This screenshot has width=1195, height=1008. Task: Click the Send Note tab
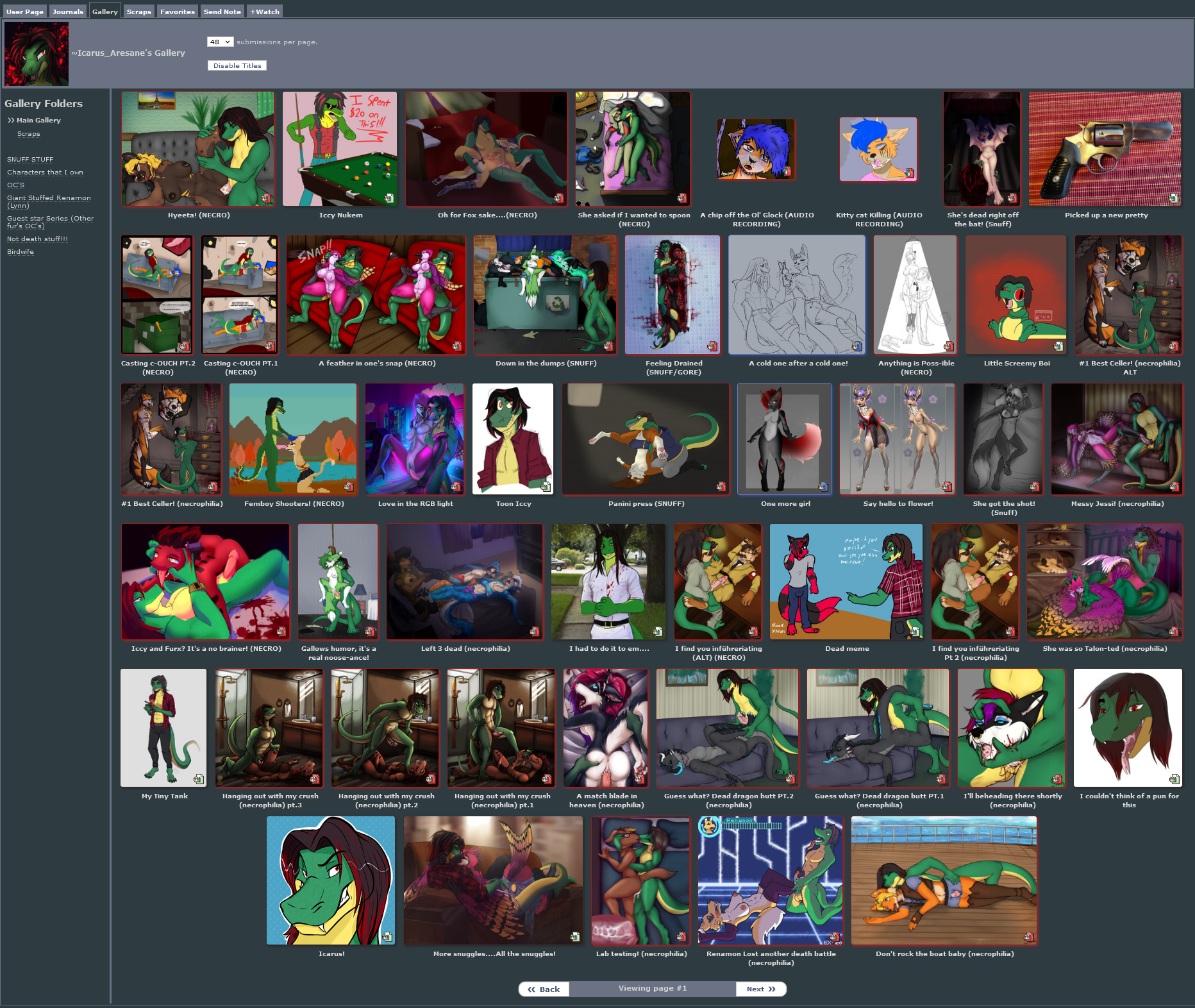(222, 12)
